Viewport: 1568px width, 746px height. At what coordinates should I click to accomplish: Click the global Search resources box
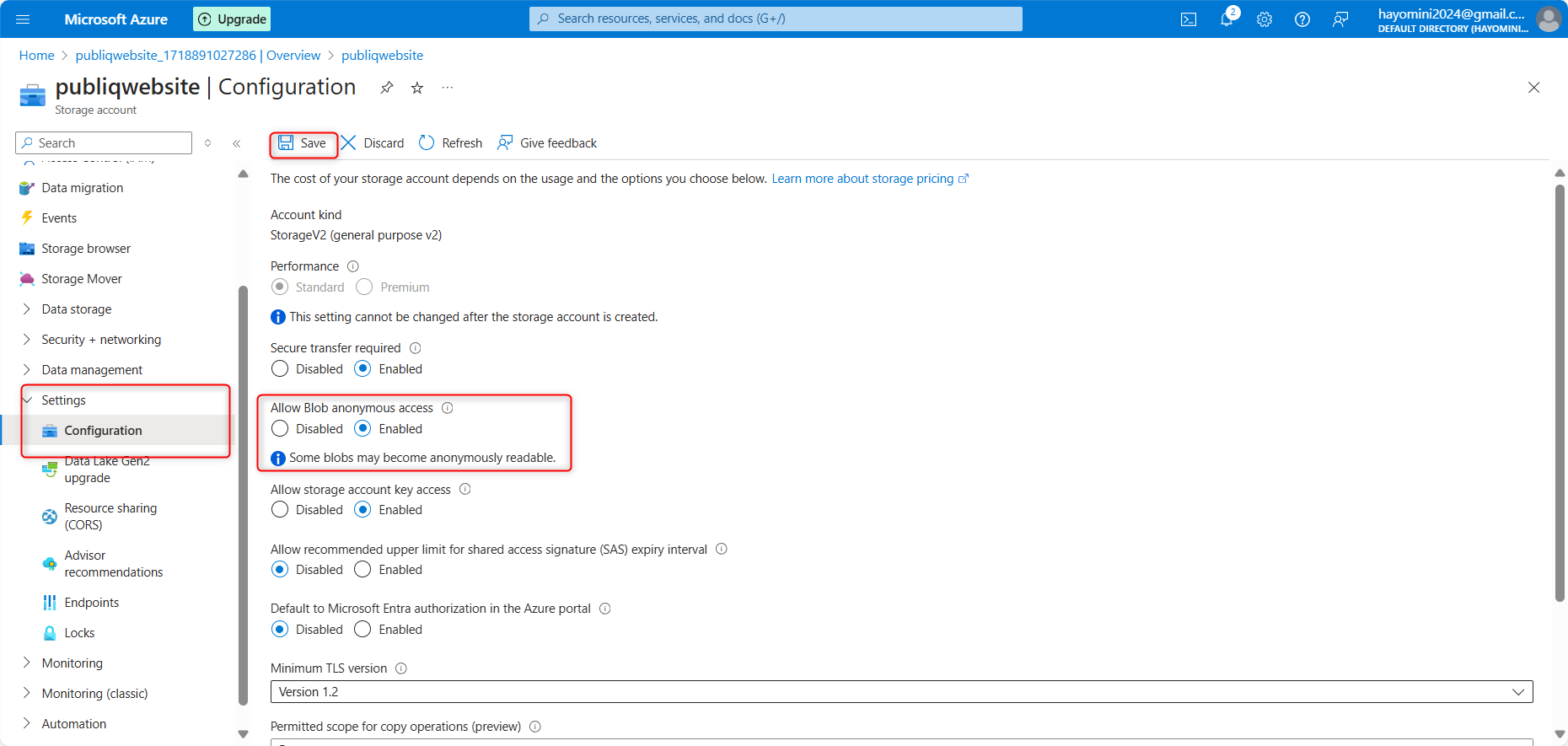coord(776,19)
